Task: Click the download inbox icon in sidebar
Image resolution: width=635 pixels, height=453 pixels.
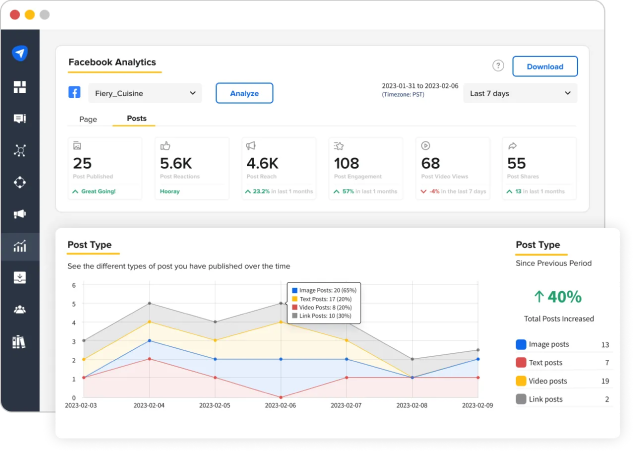Action: coord(19,277)
